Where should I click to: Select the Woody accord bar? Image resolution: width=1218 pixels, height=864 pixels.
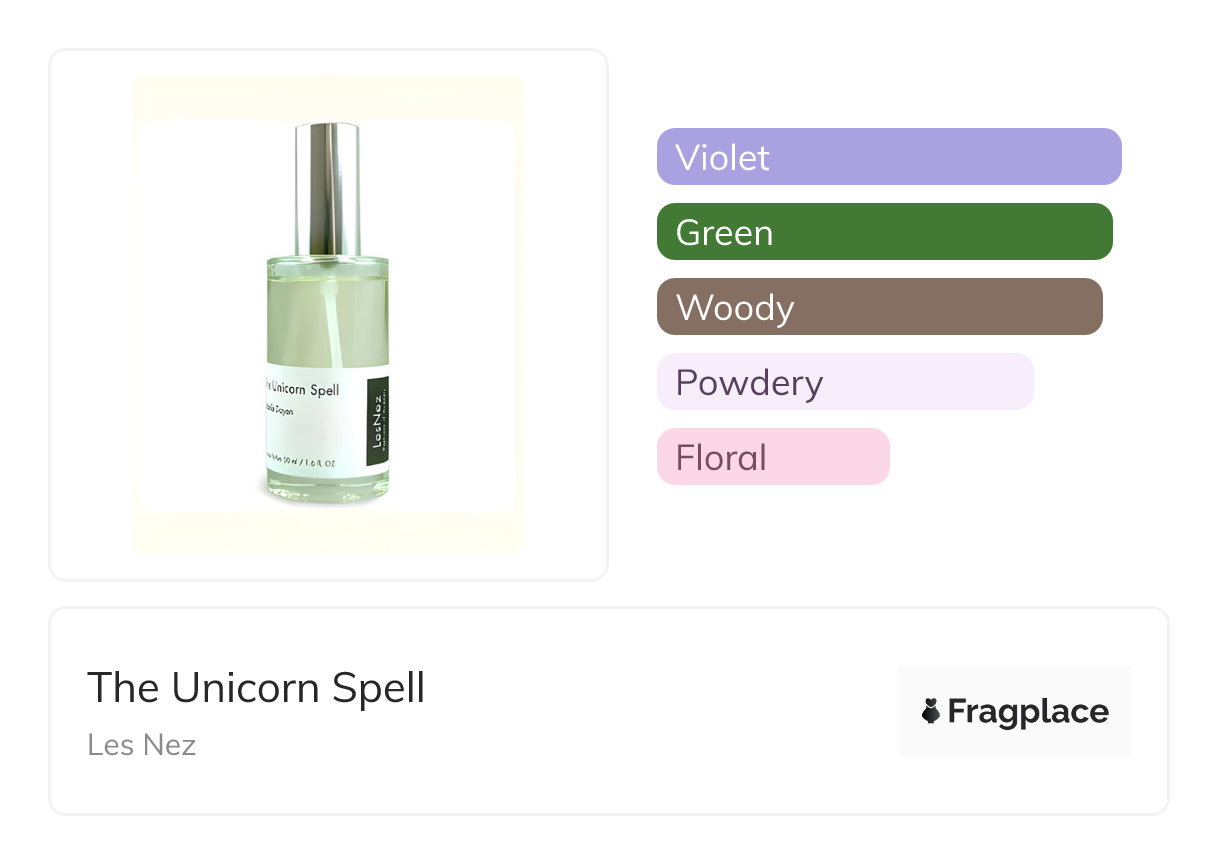[879, 307]
